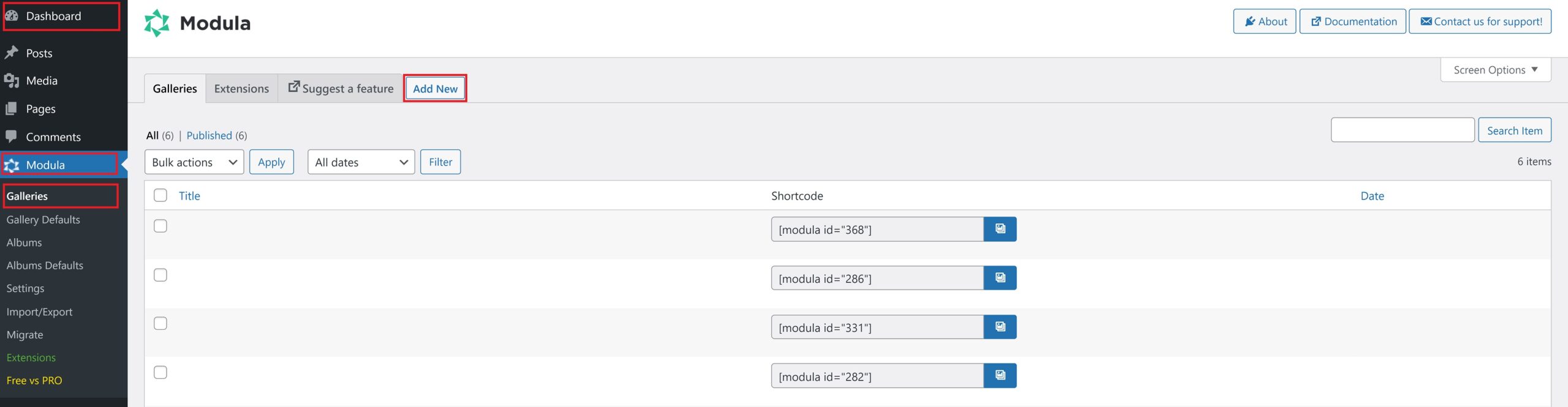Open the Bulk actions dropdown
Image resolution: width=1568 pixels, height=407 pixels.
(194, 162)
